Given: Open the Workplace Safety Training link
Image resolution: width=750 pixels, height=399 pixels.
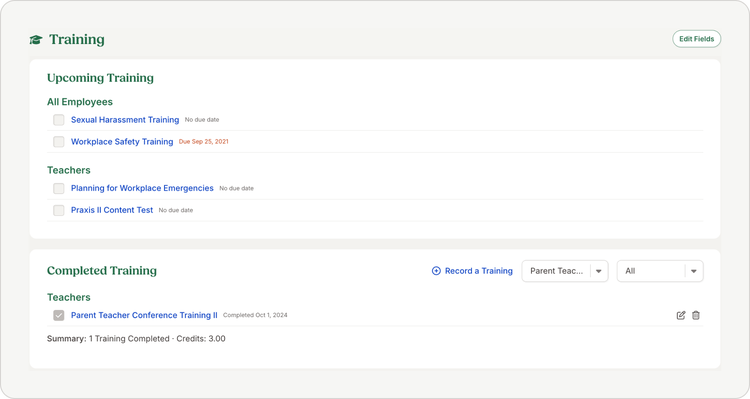Looking at the screenshot, I should [122, 142].
